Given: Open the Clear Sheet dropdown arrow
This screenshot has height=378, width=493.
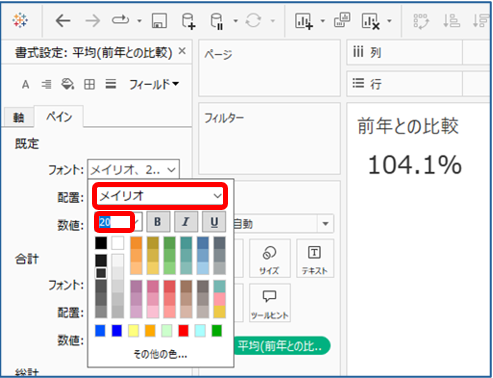Looking at the screenshot, I should (x=389, y=21).
